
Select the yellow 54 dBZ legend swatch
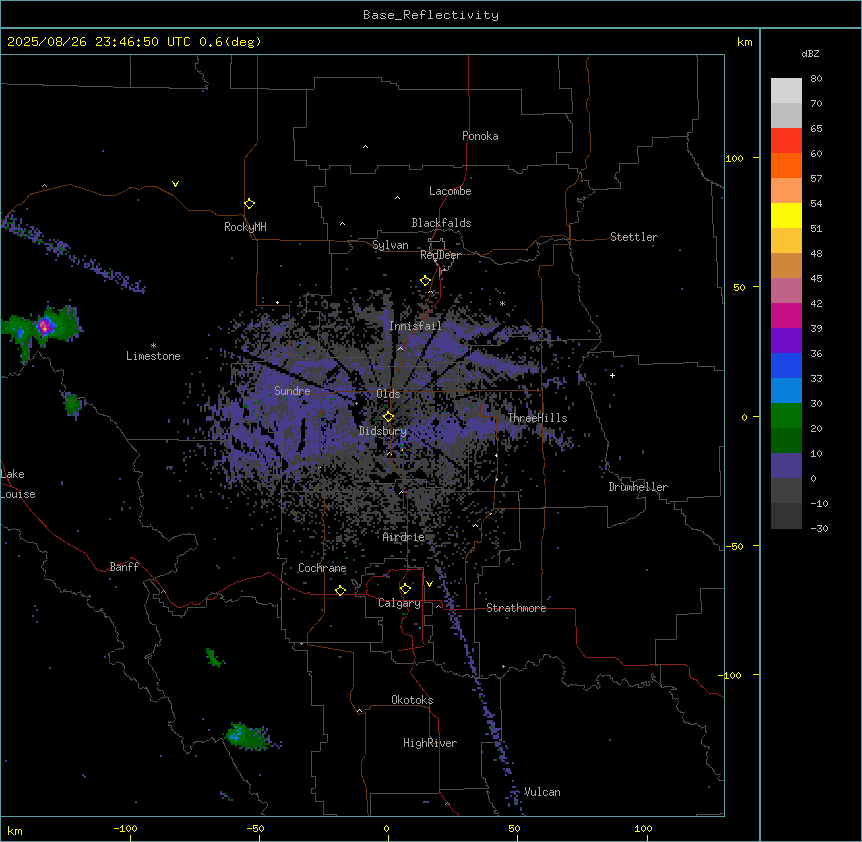pyautogui.click(x=786, y=215)
